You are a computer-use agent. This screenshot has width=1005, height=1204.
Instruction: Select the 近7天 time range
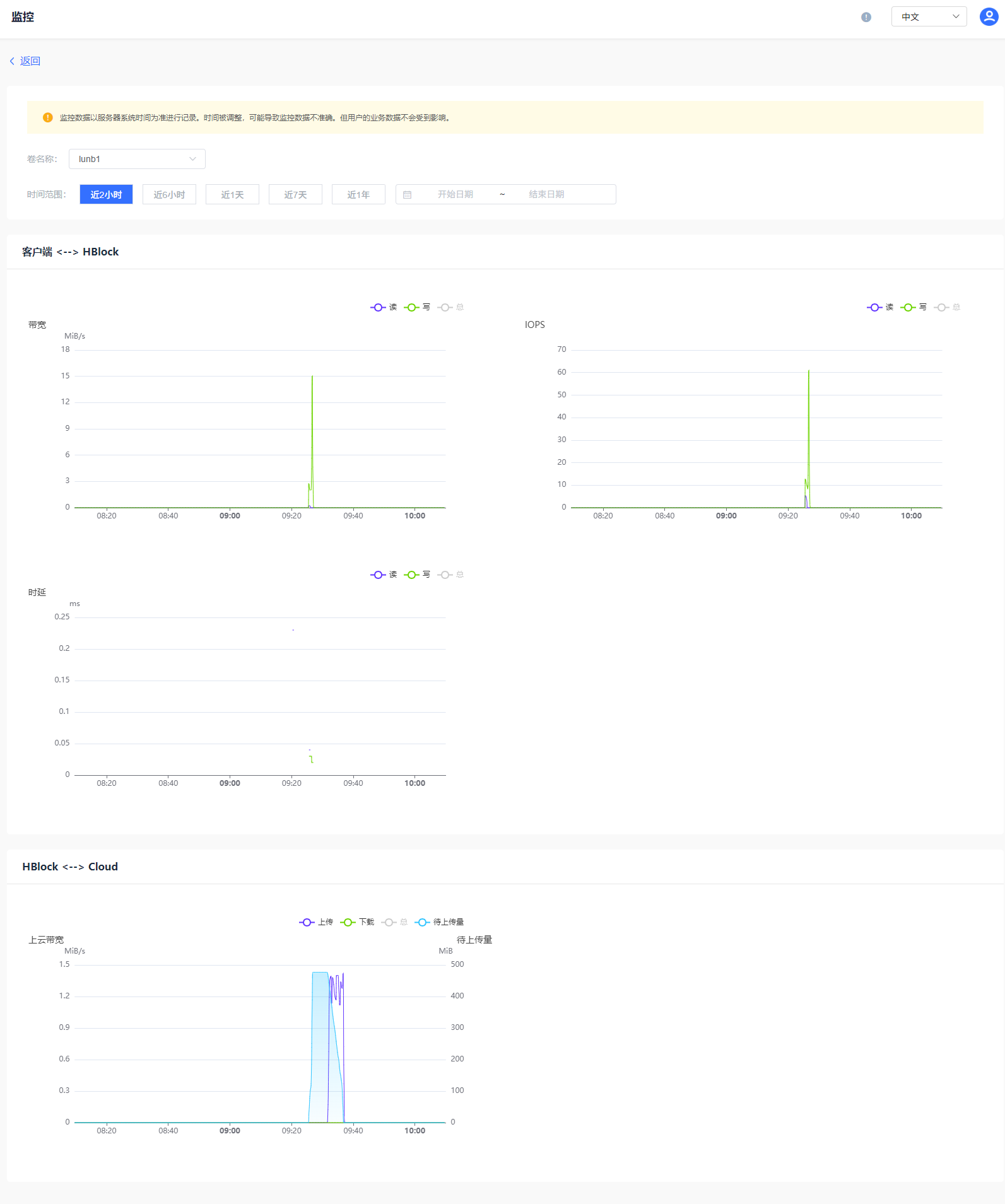click(x=295, y=195)
